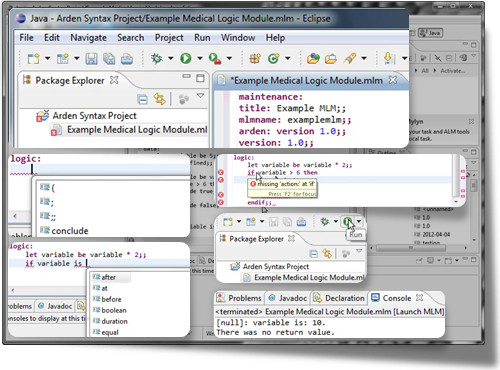Open the dropdown arrow next to the top green Run icon
Screen dimensions: 500x370
pyautogui.click(x=200, y=59)
